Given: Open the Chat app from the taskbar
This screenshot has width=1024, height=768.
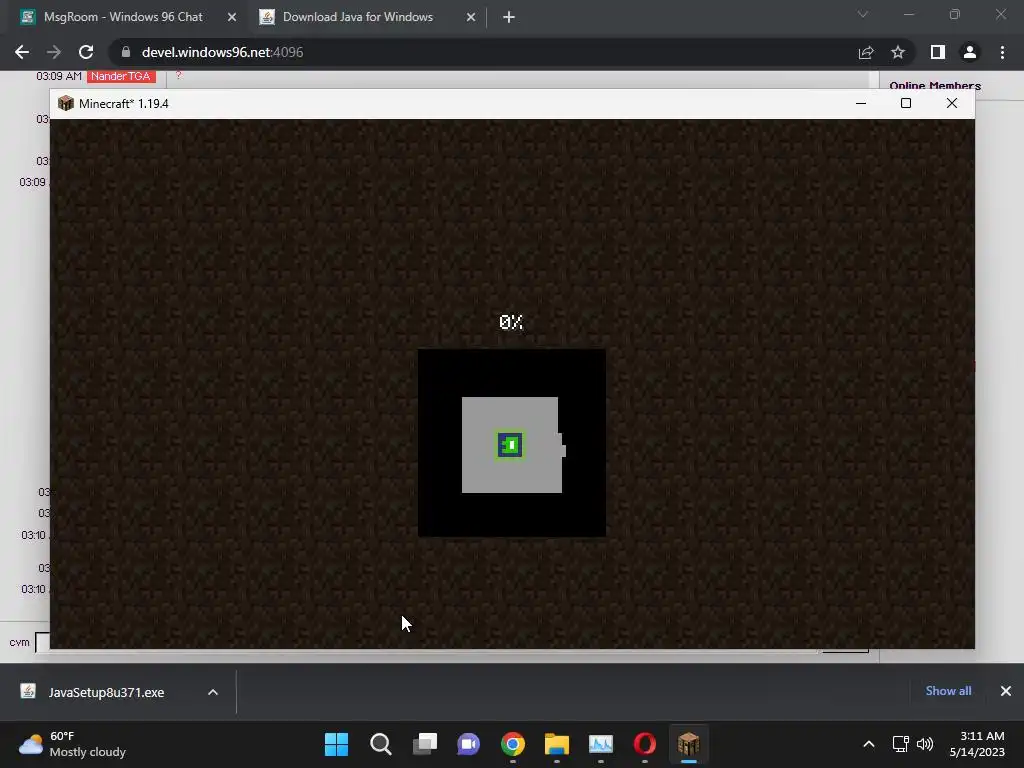Looking at the screenshot, I should click(468, 744).
